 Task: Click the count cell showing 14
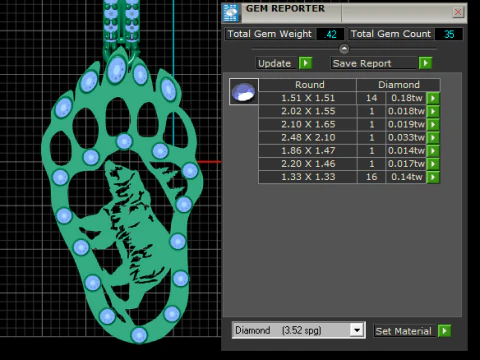(x=371, y=98)
